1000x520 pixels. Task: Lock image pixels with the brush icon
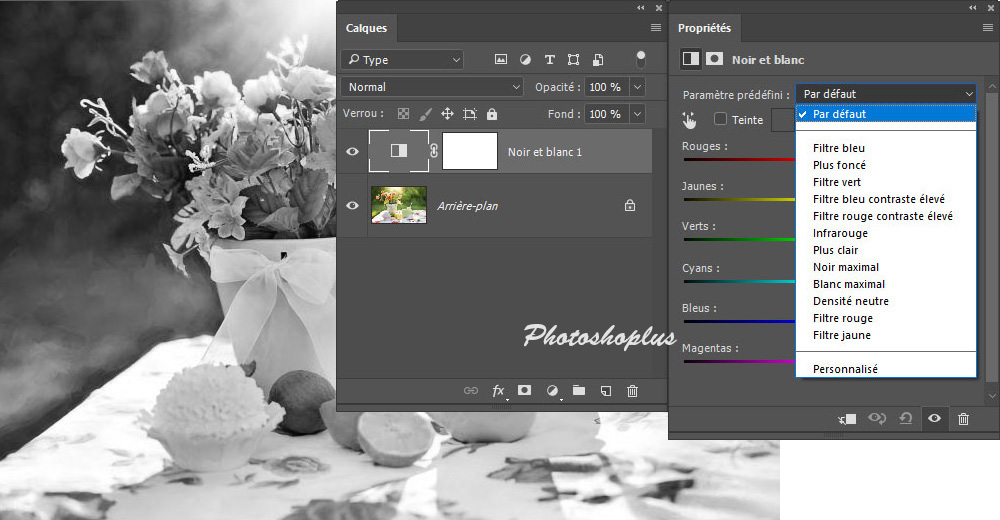click(425, 114)
